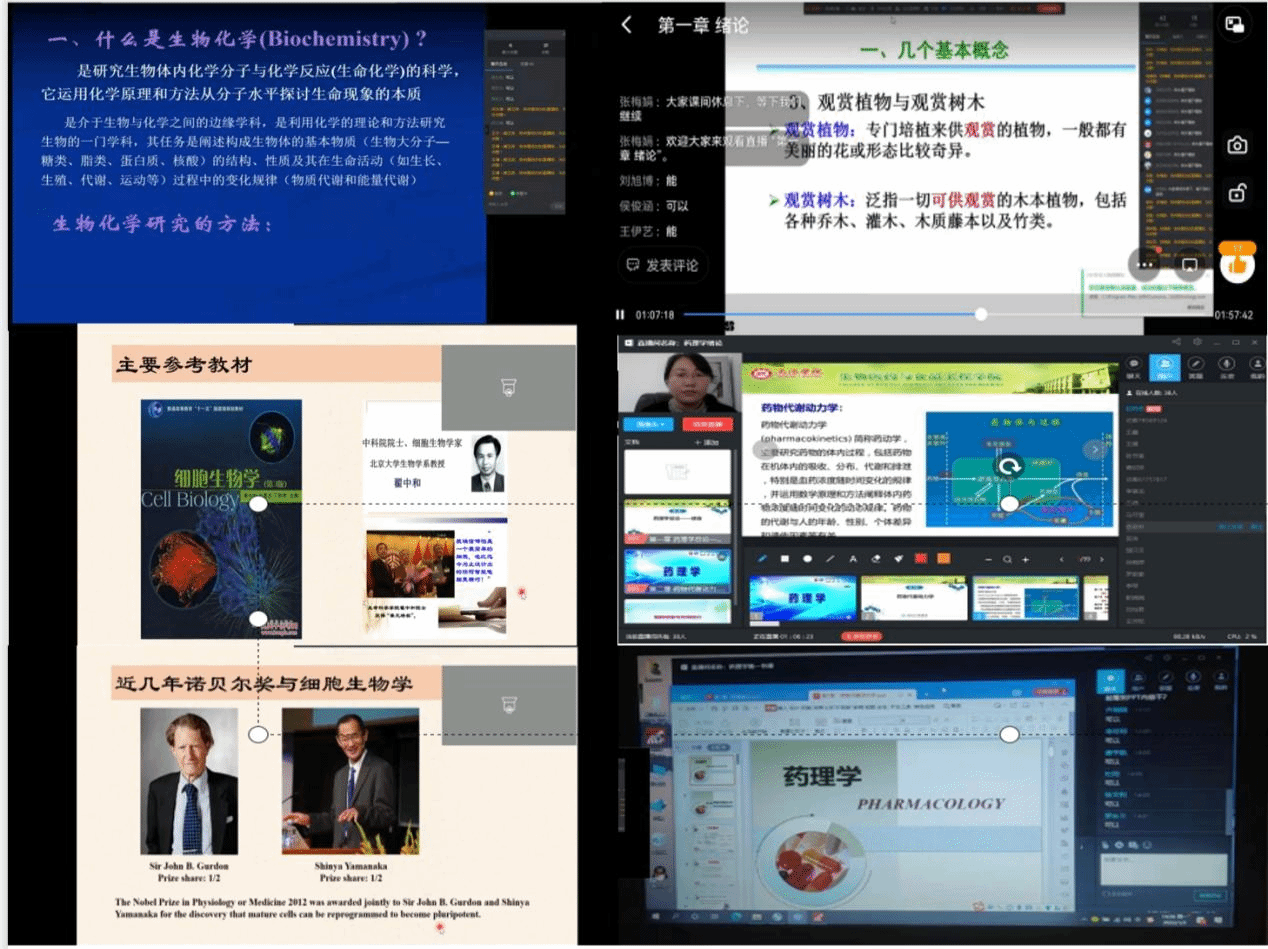Open the highlighted users tab
The image size is (1268, 949).
point(1164,368)
